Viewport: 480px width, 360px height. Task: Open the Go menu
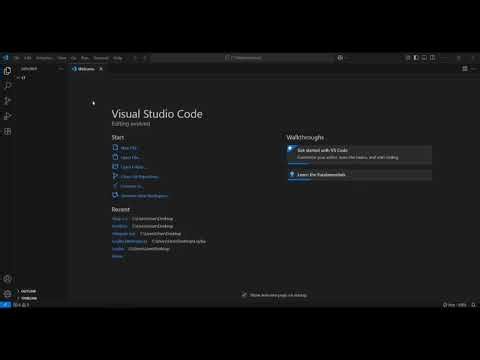tap(74, 58)
